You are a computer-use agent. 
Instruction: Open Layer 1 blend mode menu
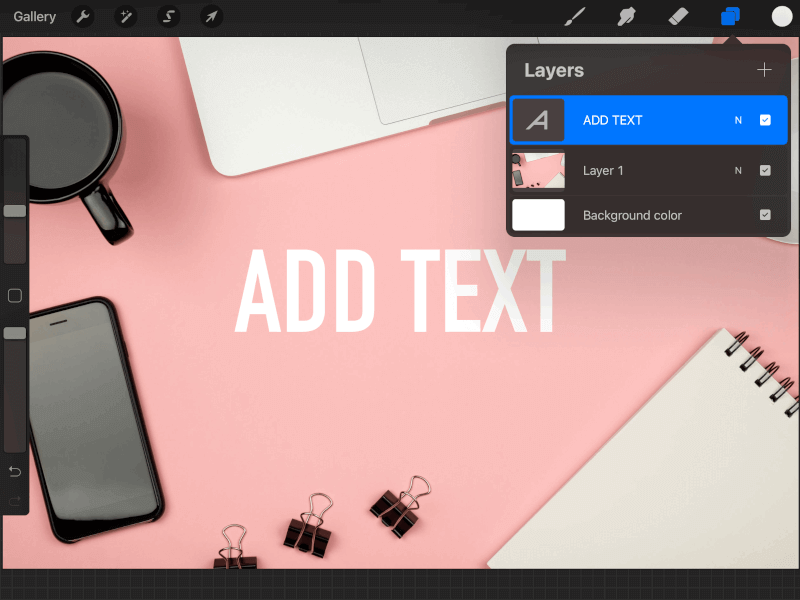(x=738, y=171)
